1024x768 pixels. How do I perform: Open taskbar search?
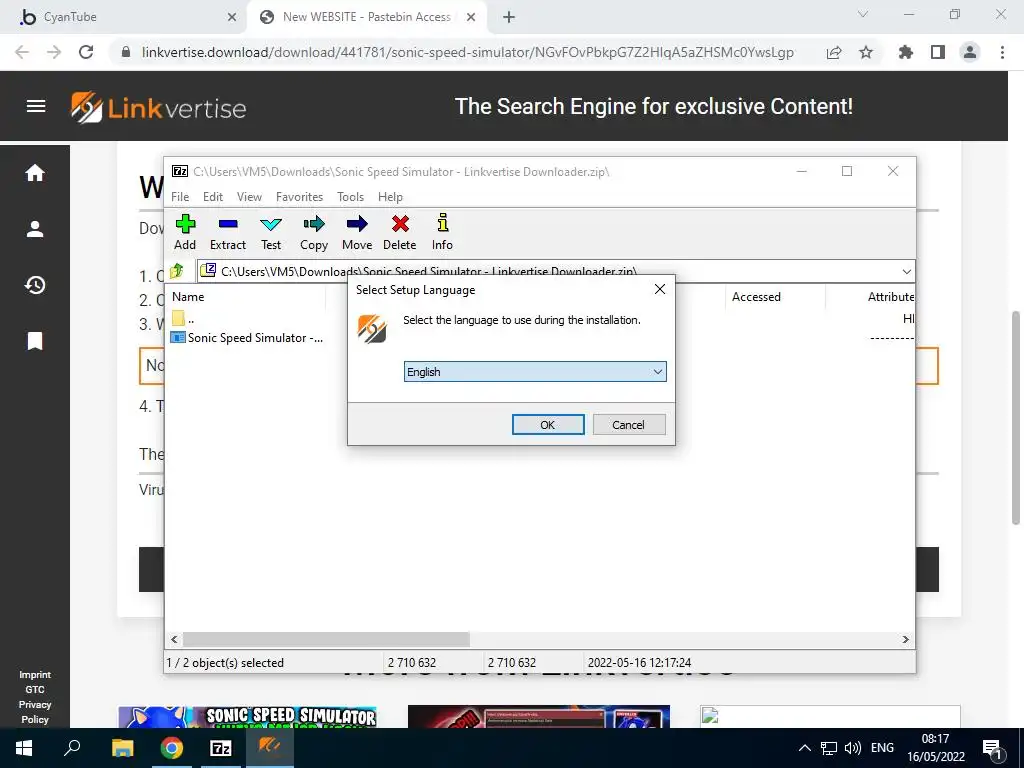[x=72, y=748]
